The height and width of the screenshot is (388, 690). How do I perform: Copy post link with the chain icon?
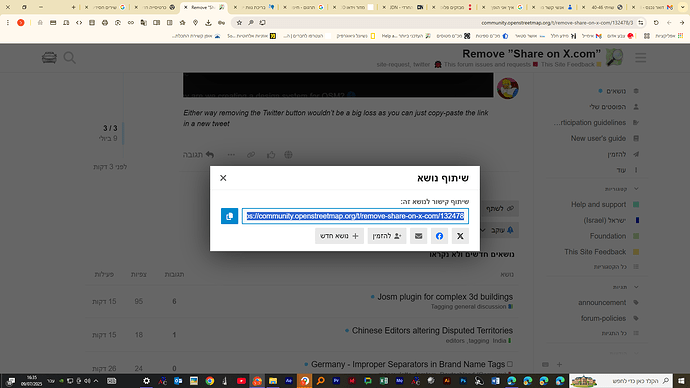coord(251,155)
